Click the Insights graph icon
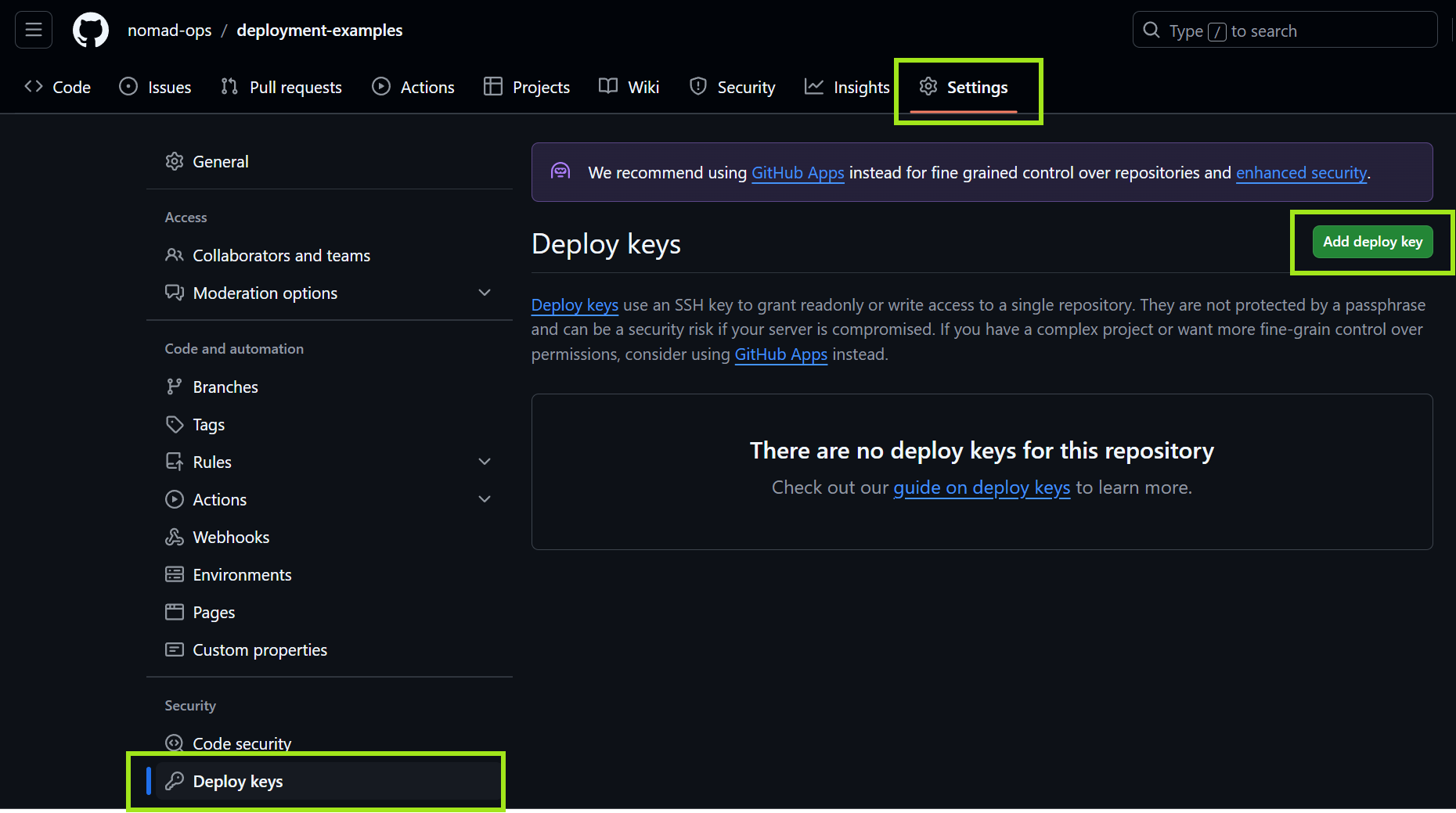This screenshot has width=1456, height=813. 814,86
